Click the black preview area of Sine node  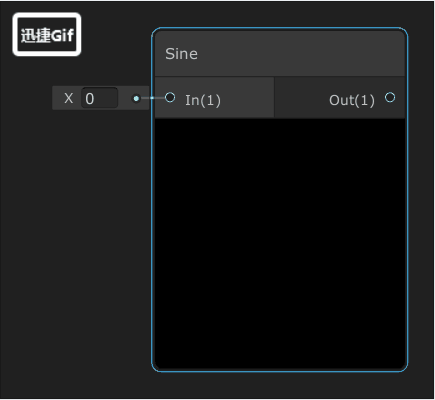[x=280, y=243]
